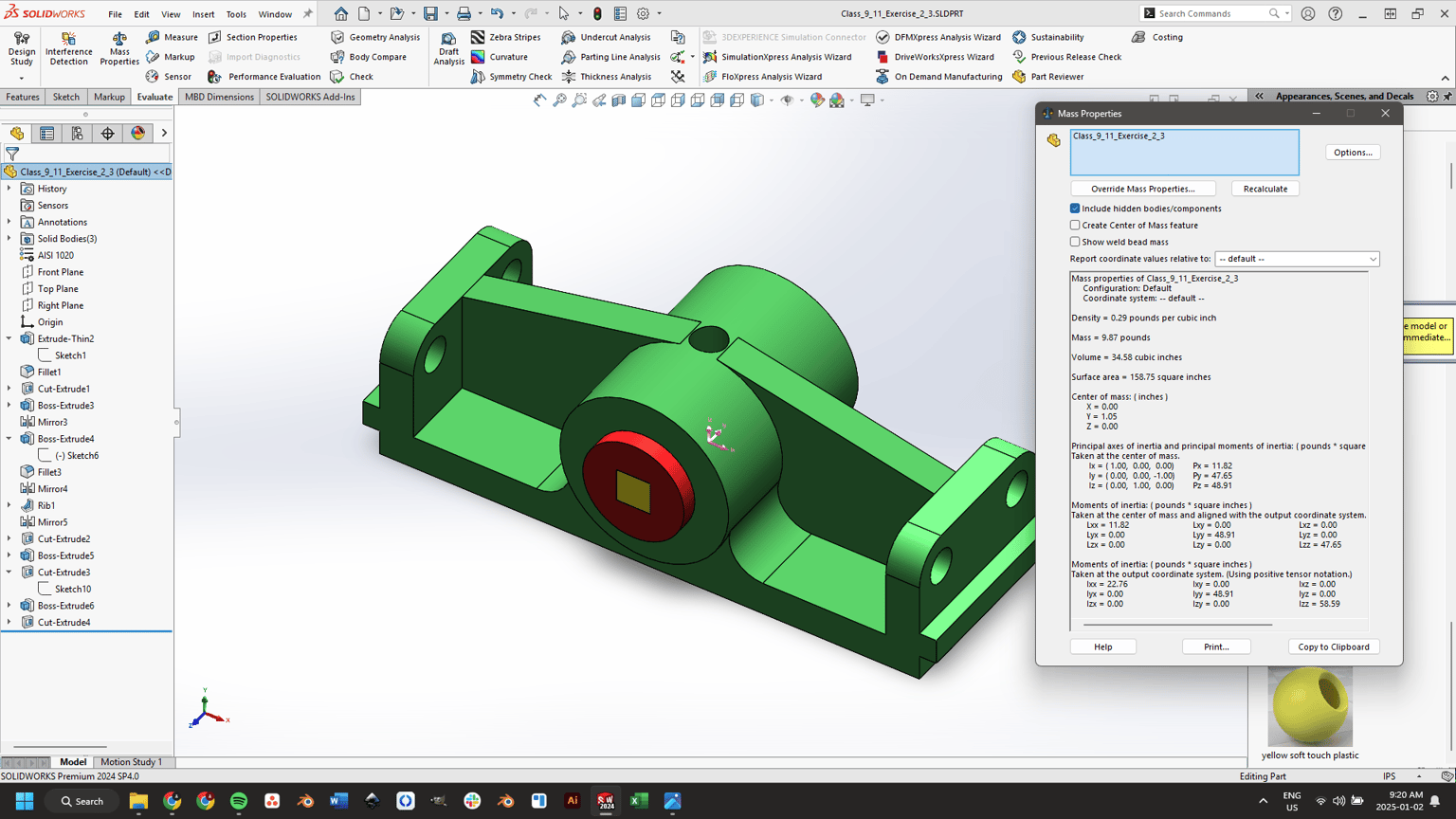Run Symmetry Check
The height and width of the screenshot is (819, 1456).
(x=511, y=77)
